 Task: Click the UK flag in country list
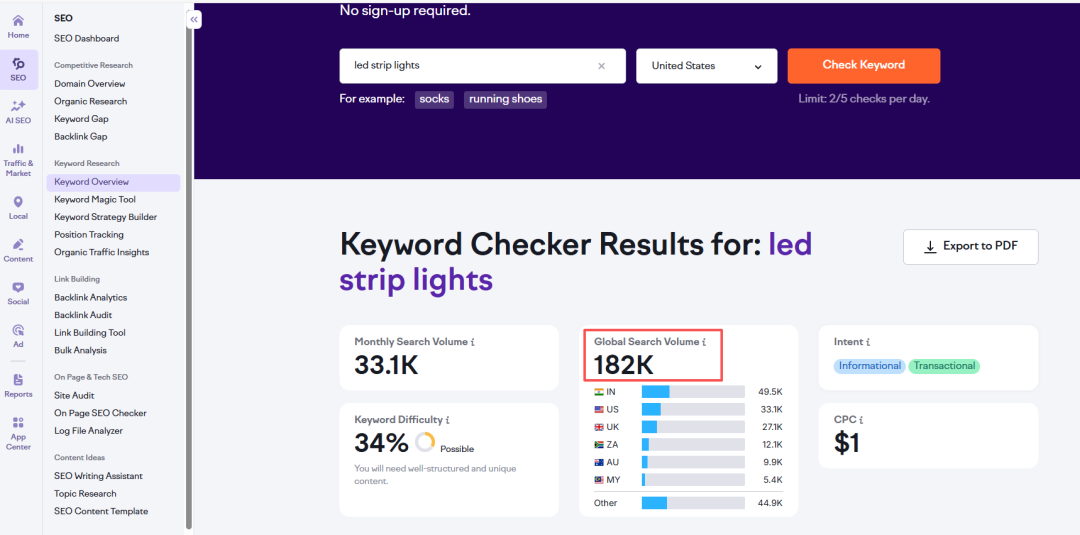click(599, 427)
